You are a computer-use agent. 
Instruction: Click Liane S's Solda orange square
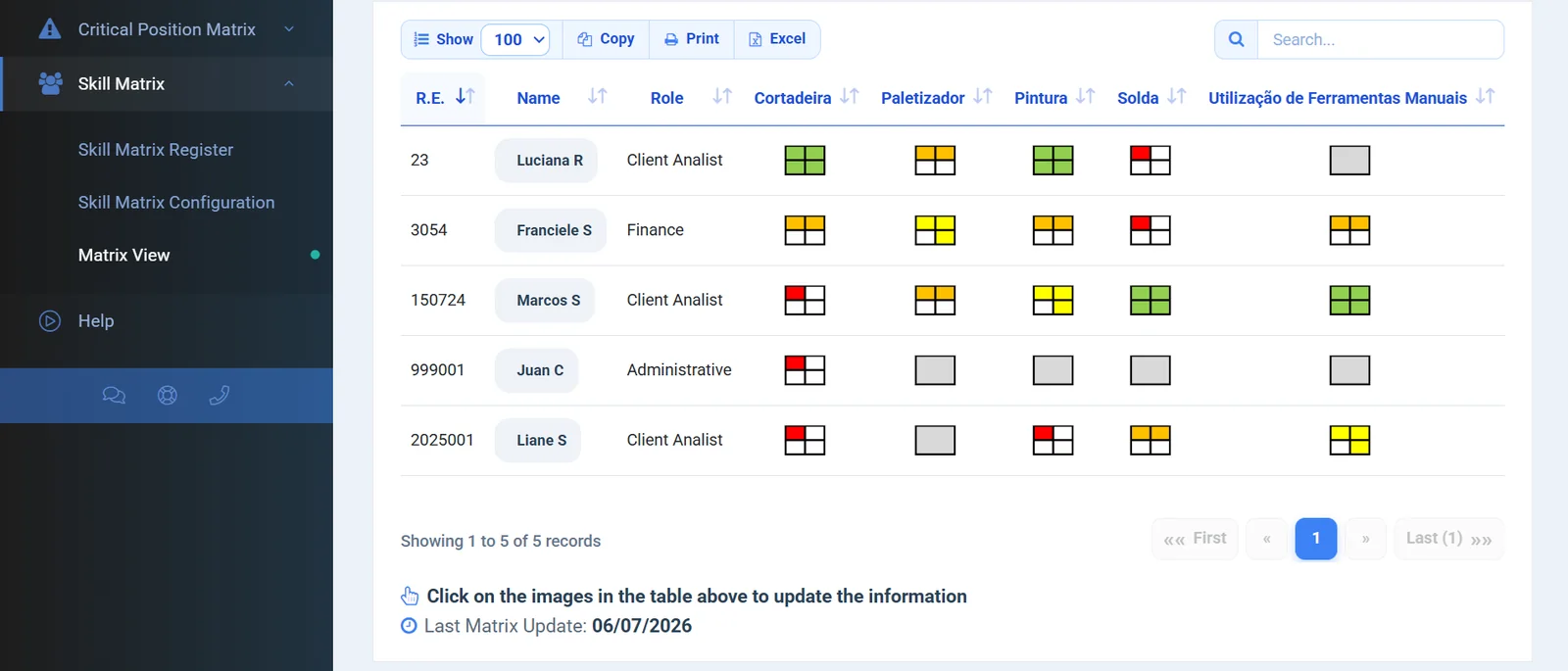(1151, 440)
